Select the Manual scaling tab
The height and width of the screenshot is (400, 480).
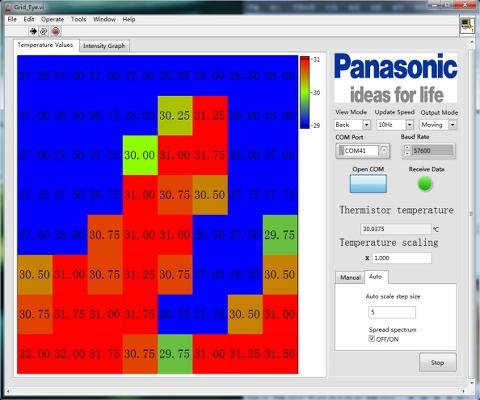(x=350, y=277)
